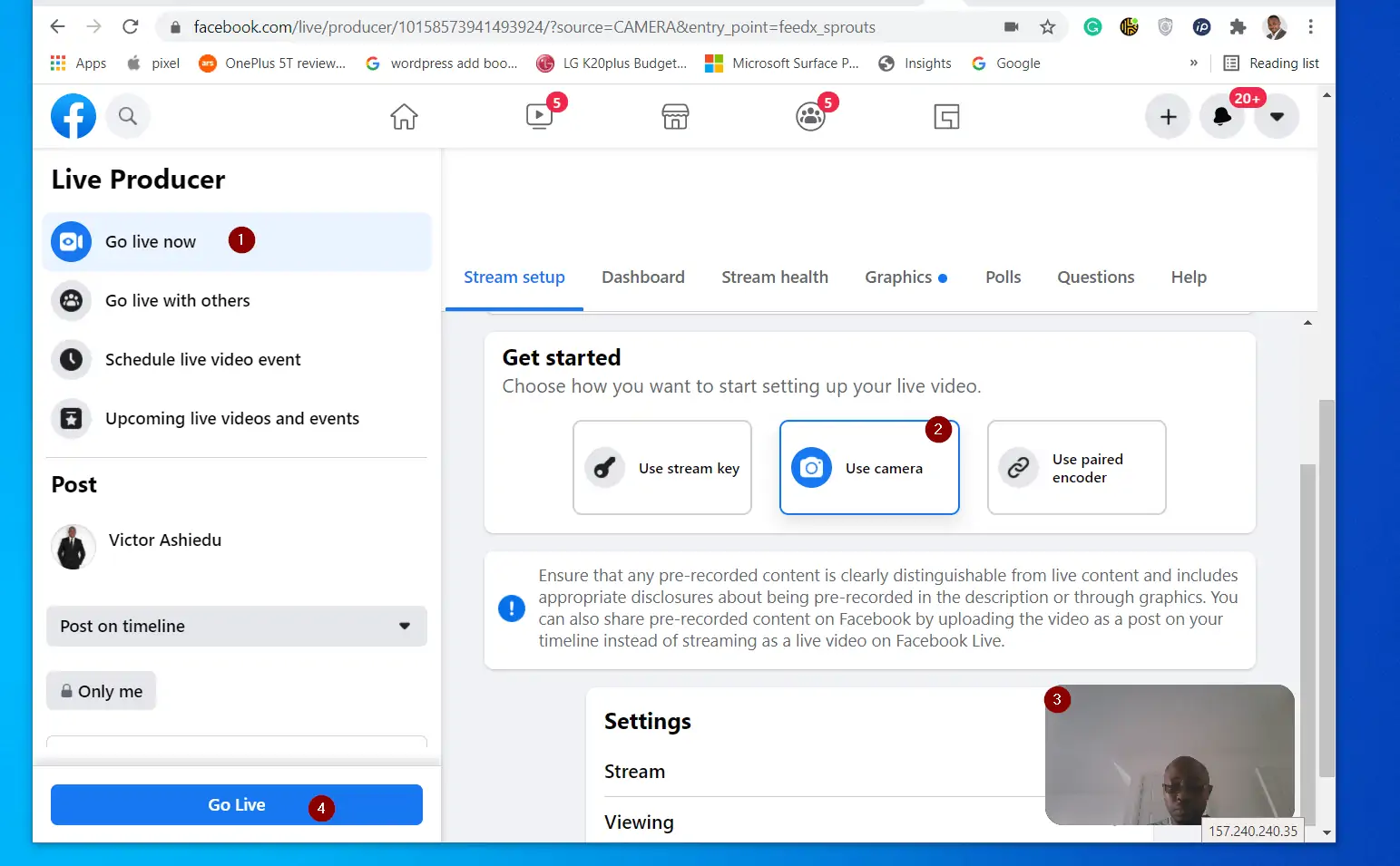Open the Groups icon with badge
This screenshot has height=866, width=1400.
tap(810, 117)
